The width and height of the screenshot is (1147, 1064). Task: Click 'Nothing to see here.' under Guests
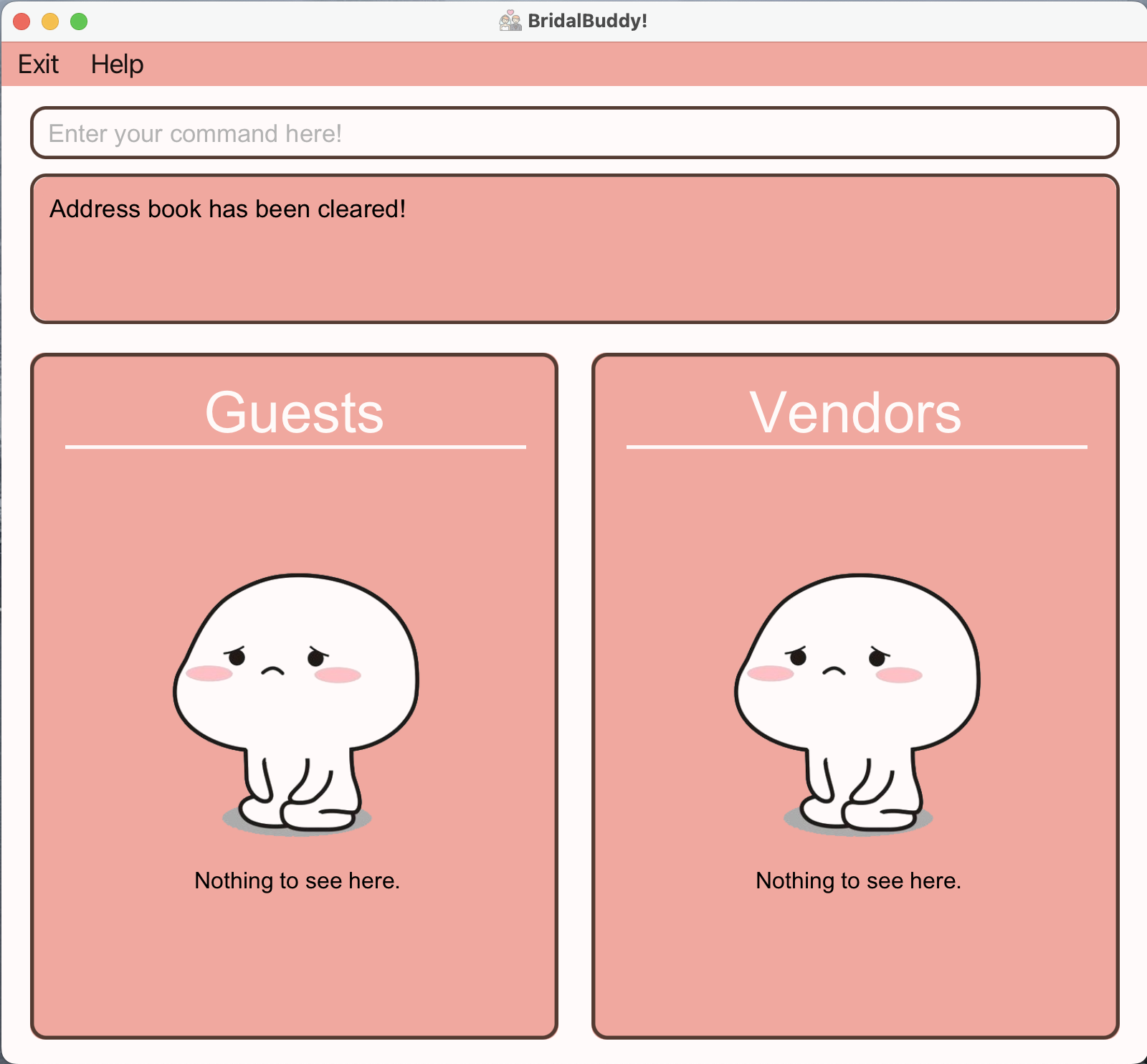click(297, 880)
